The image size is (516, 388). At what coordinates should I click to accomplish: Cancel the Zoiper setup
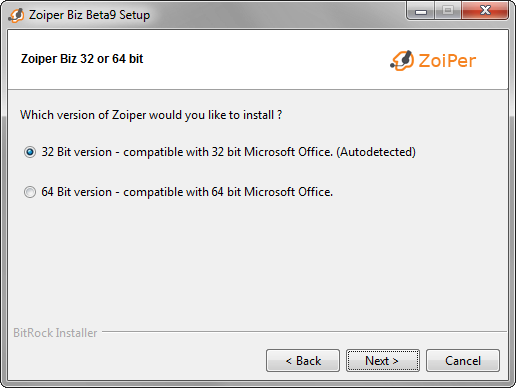tap(463, 360)
